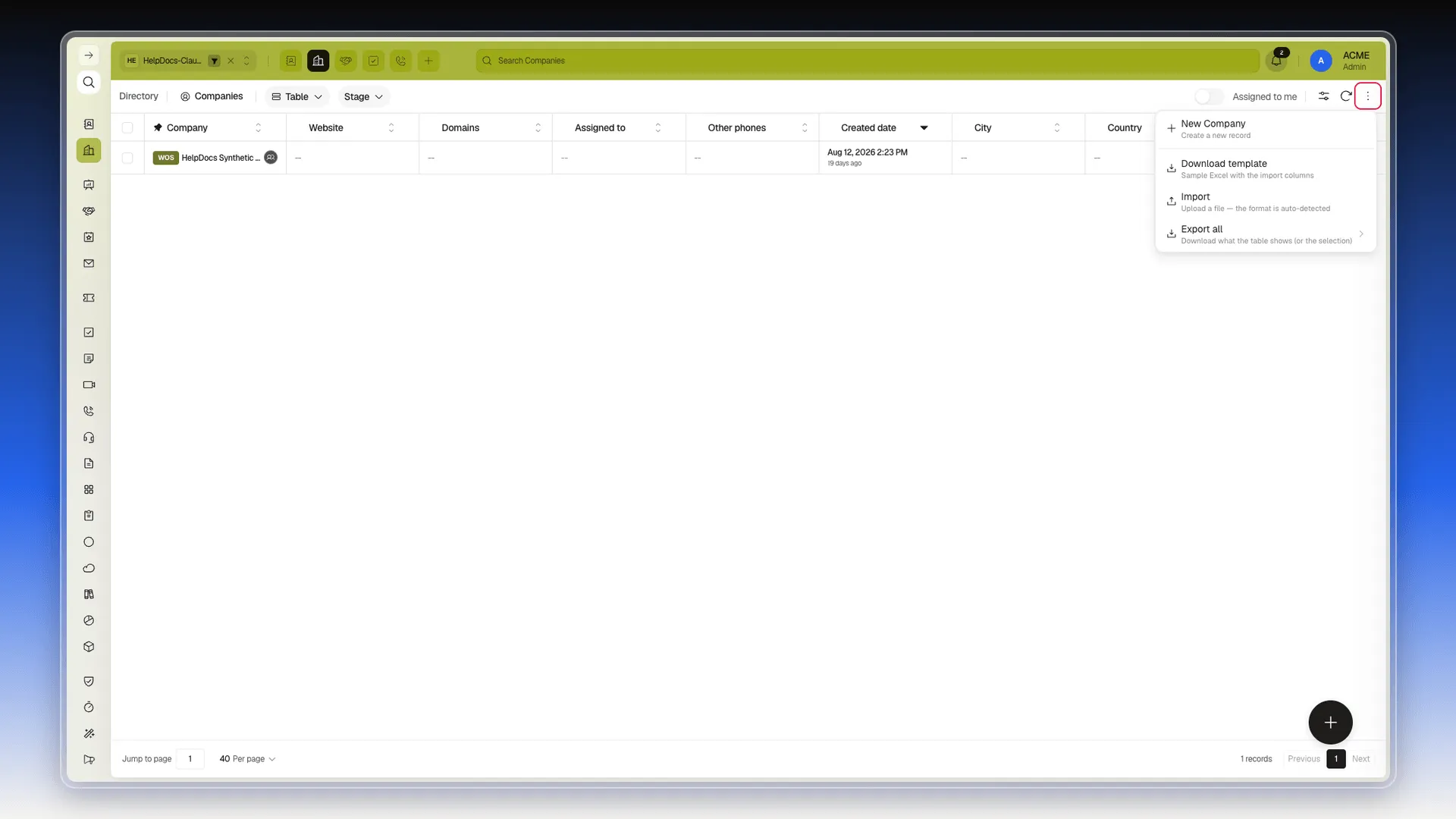Viewport: 1456px width, 819px height.
Task: Toggle the Assigned to me switch
Action: coord(1208,96)
